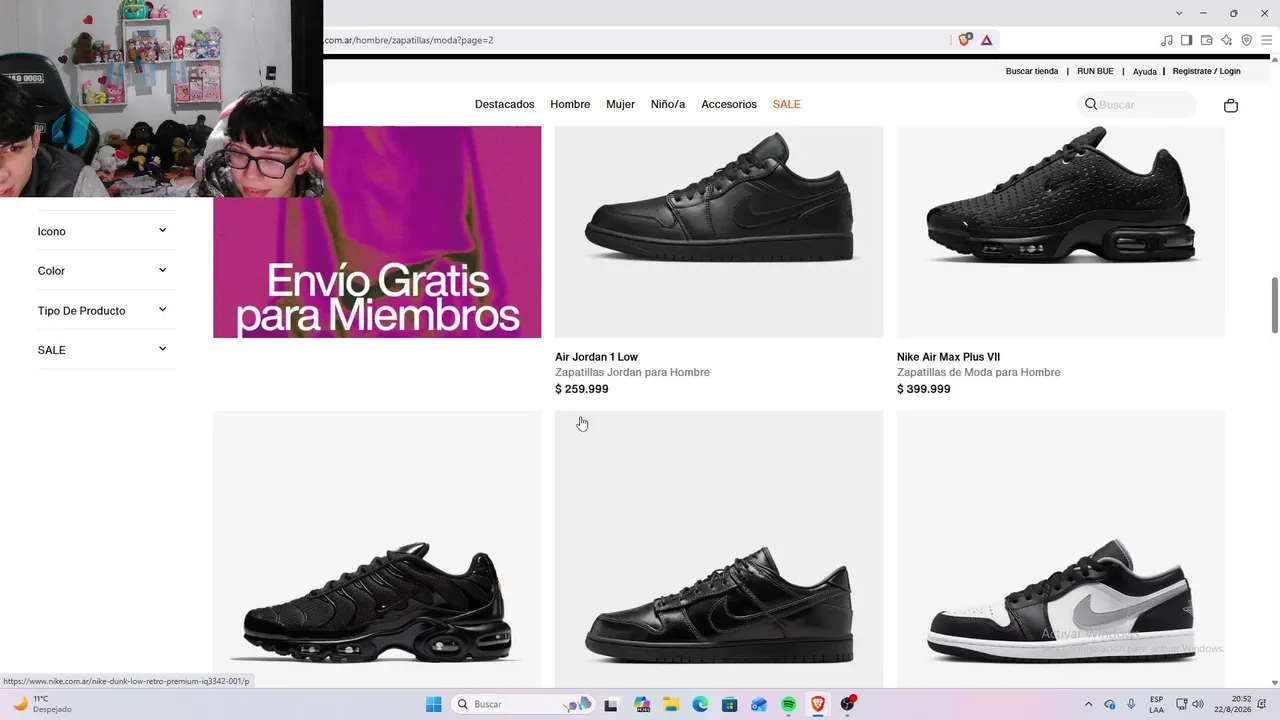Click the Air Jordan 1 Low product title
Image resolution: width=1280 pixels, height=720 pixels.
(596, 357)
